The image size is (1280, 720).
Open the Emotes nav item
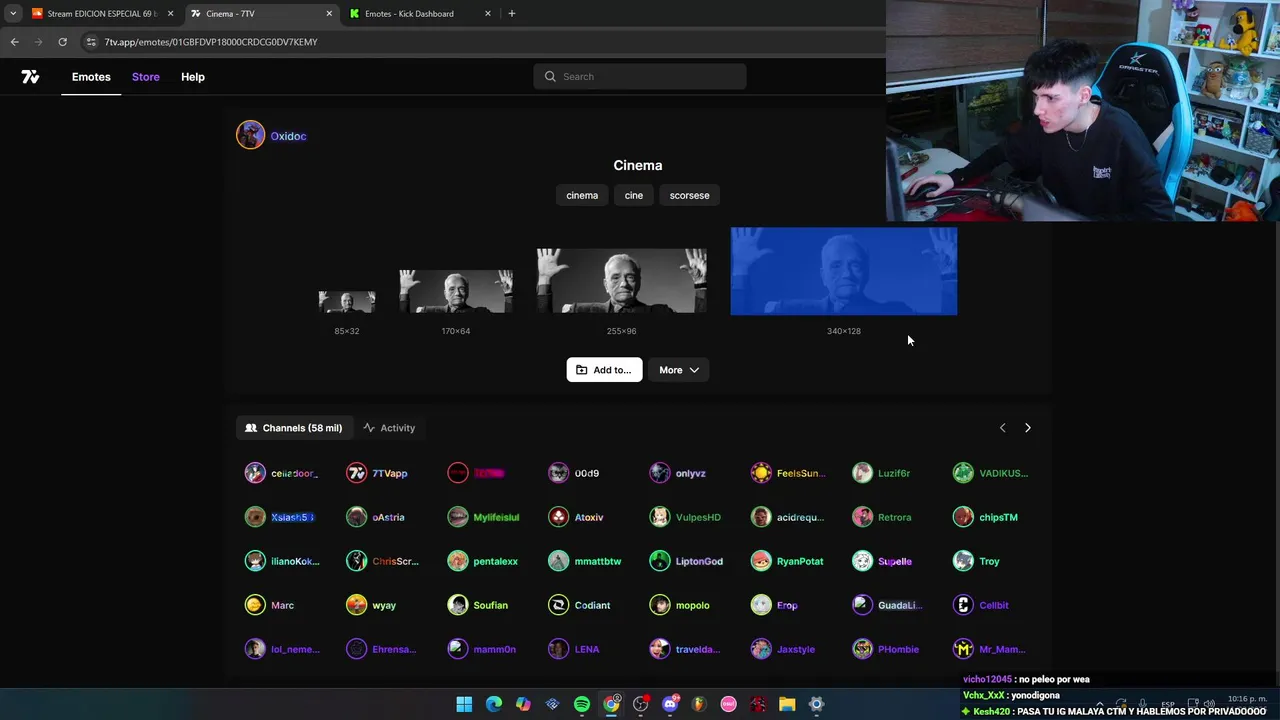tap(91, 77)
